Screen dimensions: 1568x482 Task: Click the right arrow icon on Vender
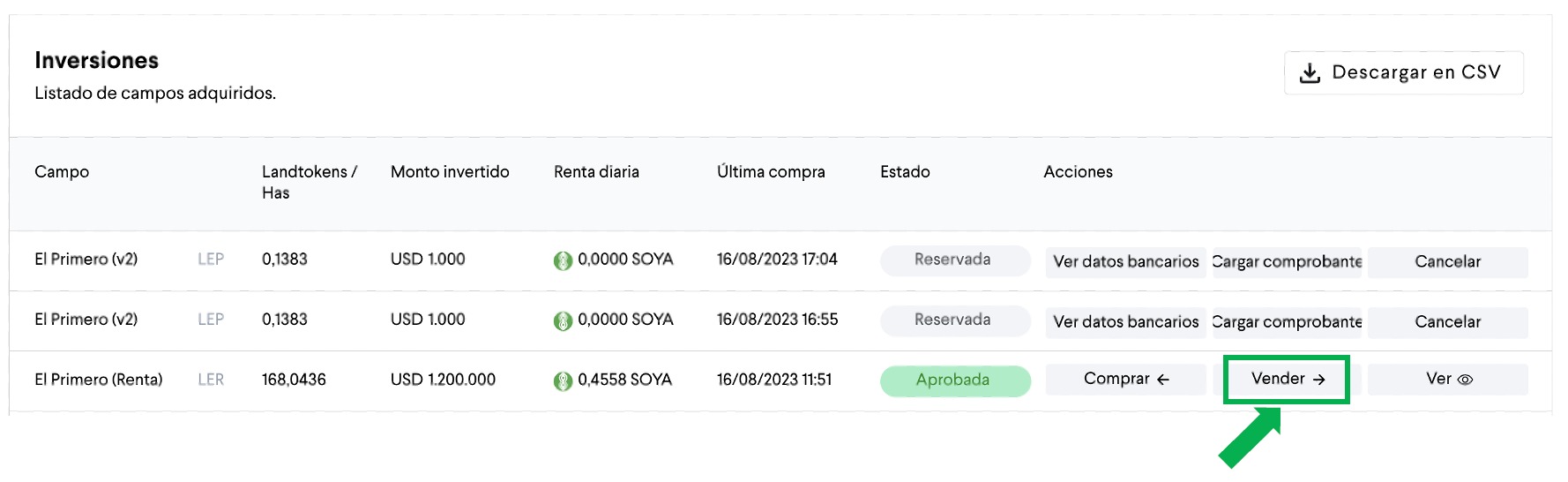1318,380
